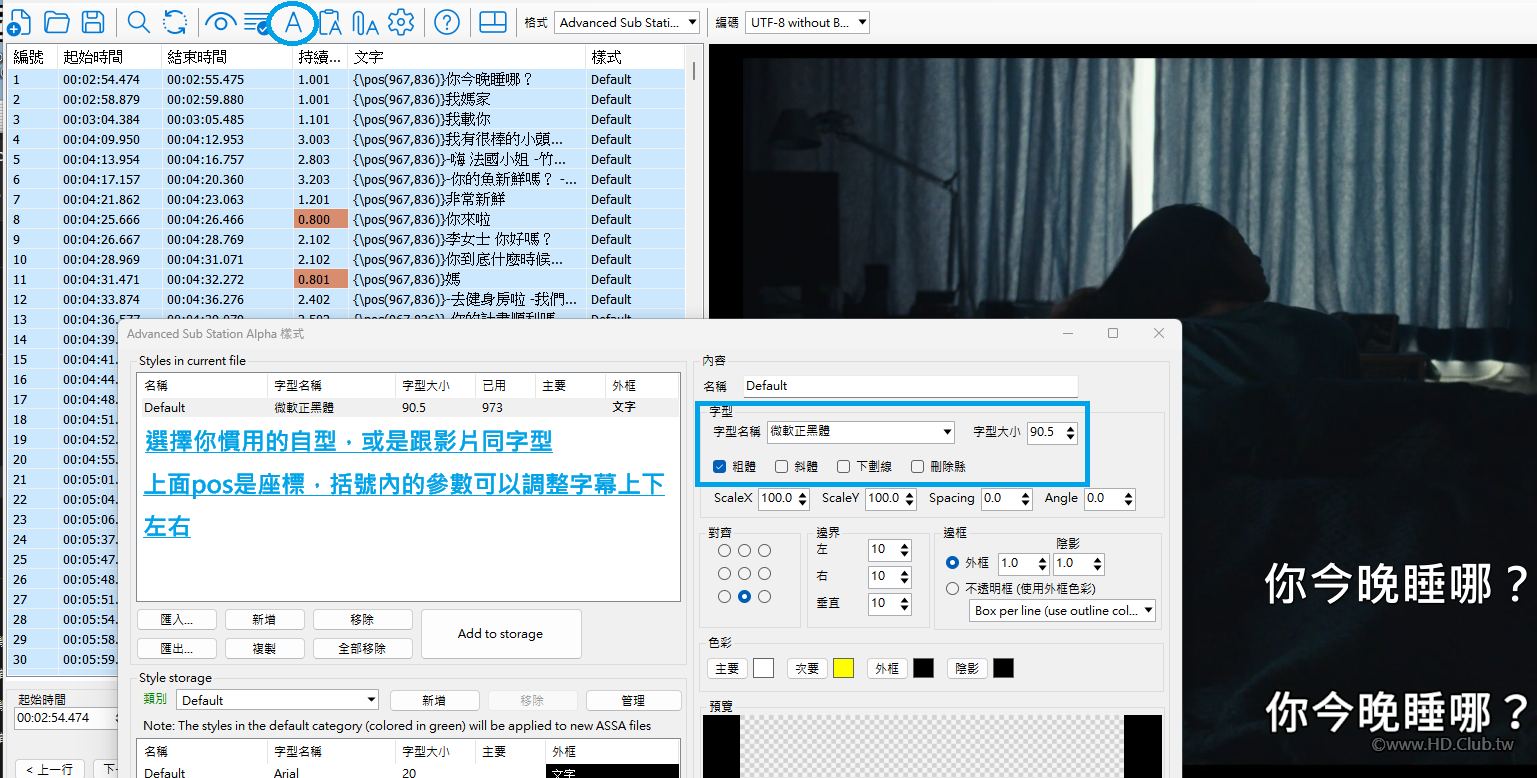Screen dimensions: 1537x778
Task: Expand the 字型名稱 font name dropdown
Action: tap(861, 432)
